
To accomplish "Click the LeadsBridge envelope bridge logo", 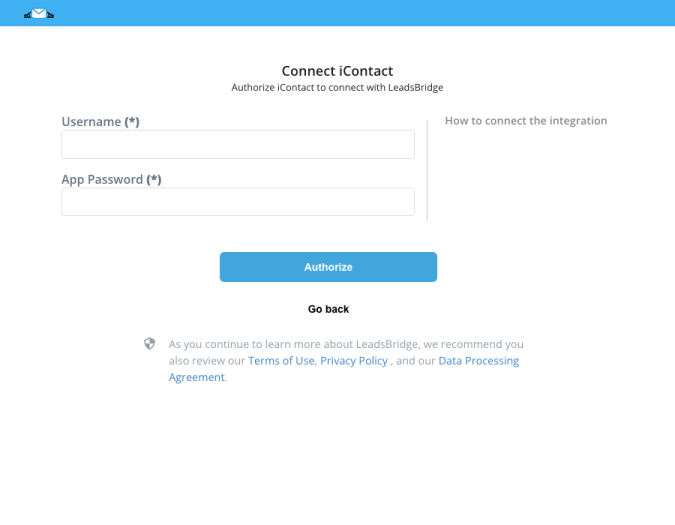I will point(39,14).
